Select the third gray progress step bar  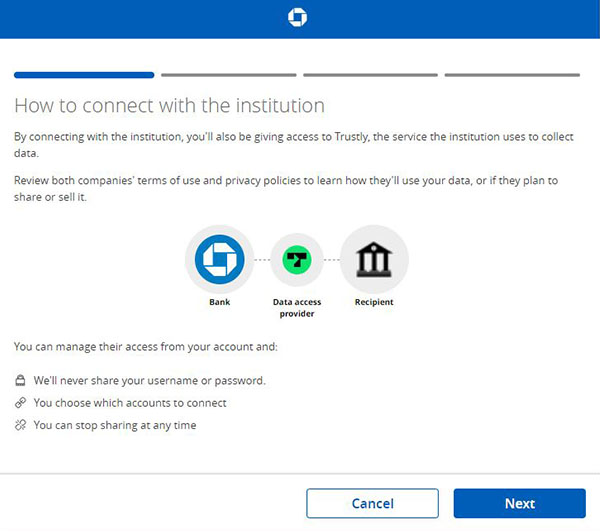tap(370, 75)
